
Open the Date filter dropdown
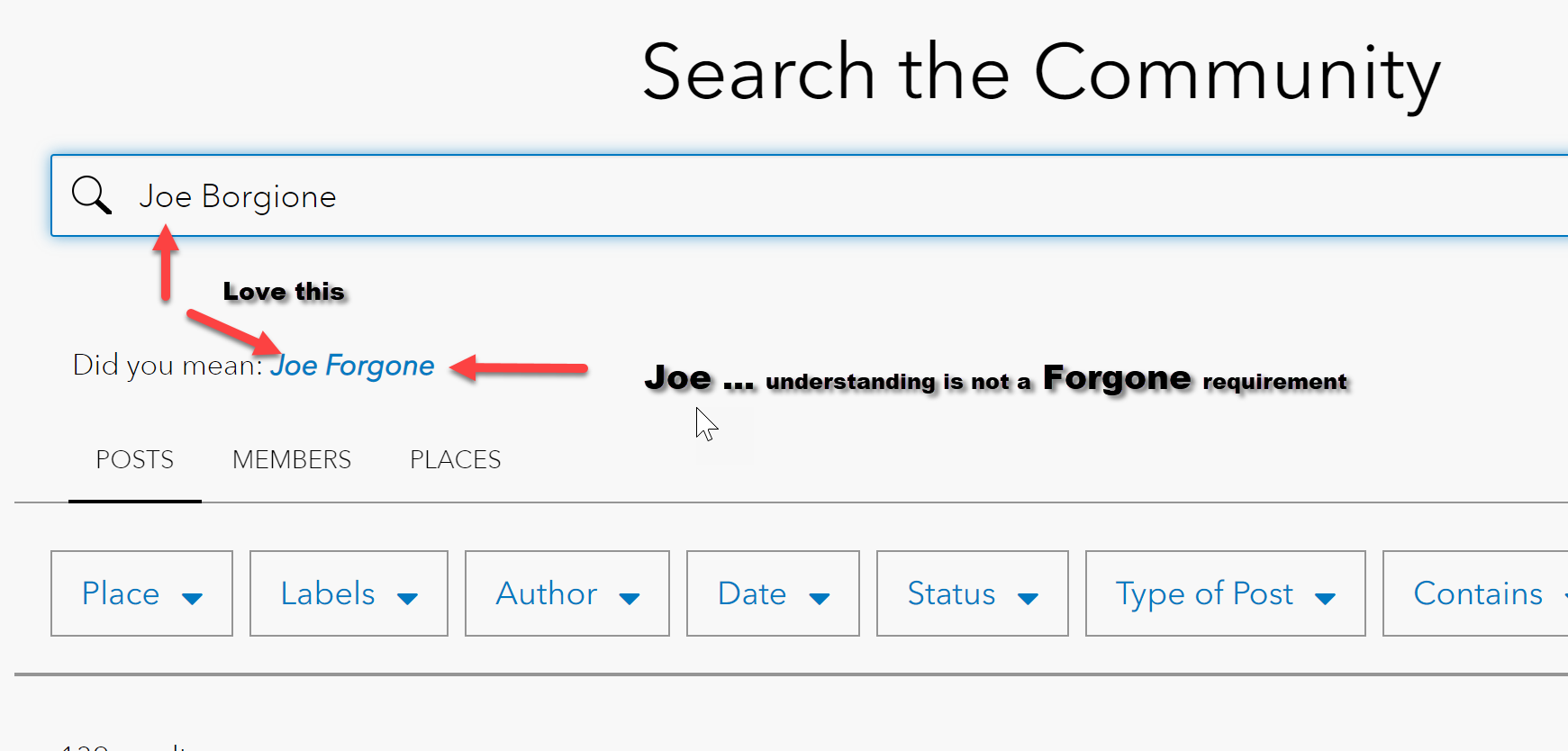771,593
